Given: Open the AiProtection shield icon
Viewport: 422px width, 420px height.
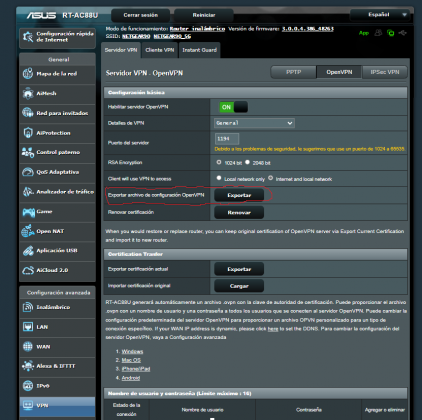Looking at the screenshot, I should coord(28,133).
